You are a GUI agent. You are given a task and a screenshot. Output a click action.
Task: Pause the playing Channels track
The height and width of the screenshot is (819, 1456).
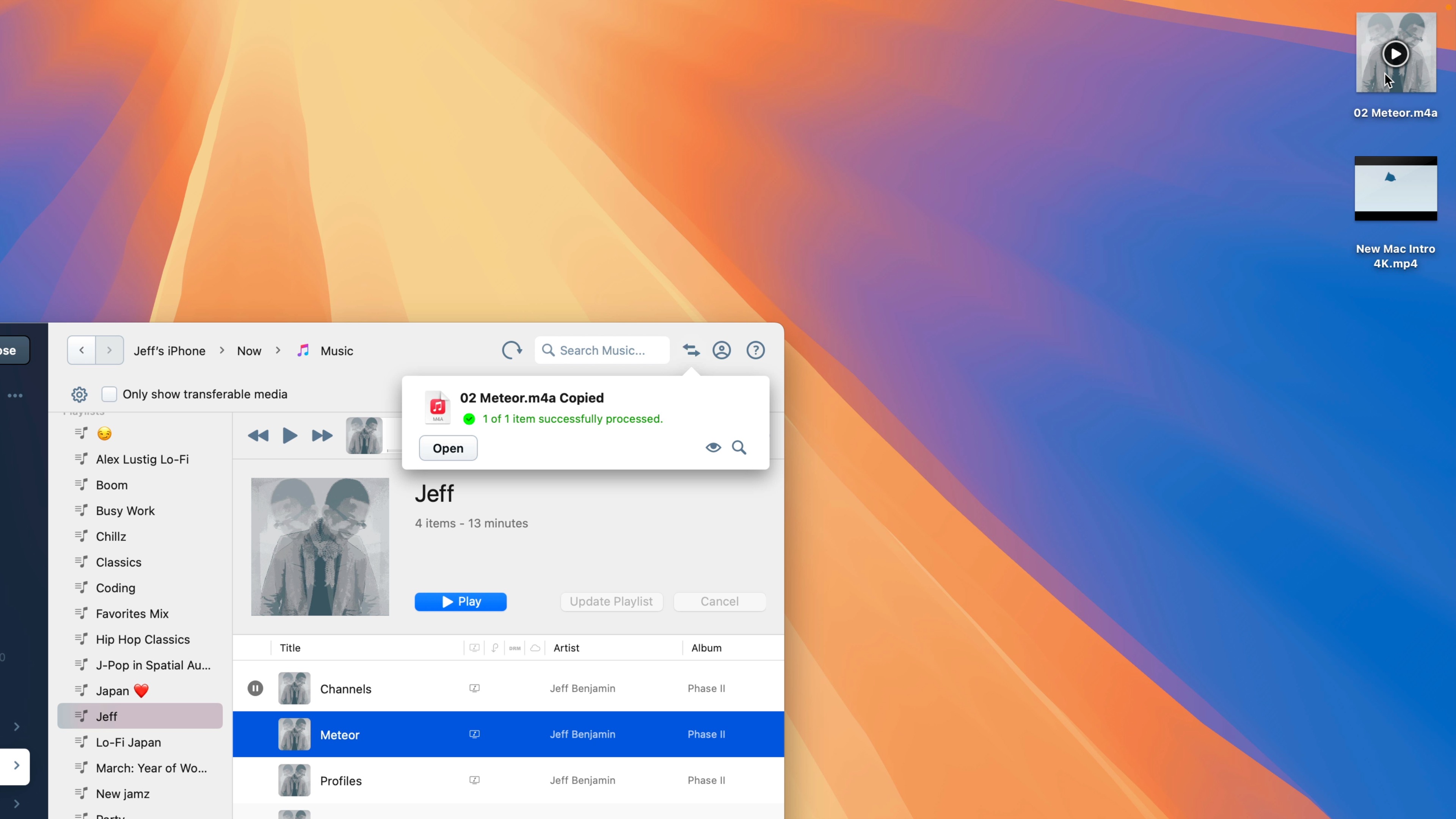coord(255,688)
